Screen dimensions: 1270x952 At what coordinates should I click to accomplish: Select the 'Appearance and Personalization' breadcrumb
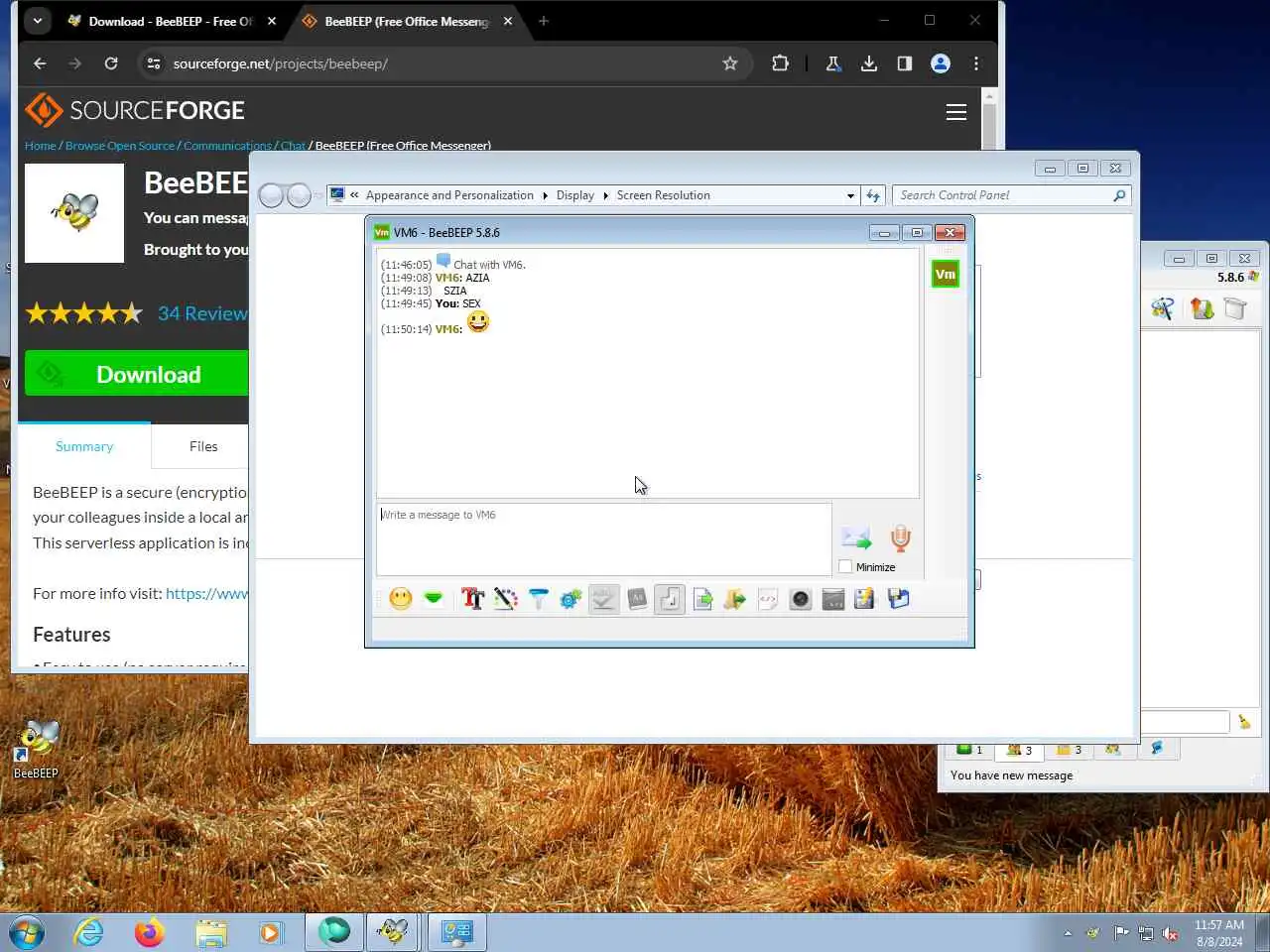pos(449,195)
